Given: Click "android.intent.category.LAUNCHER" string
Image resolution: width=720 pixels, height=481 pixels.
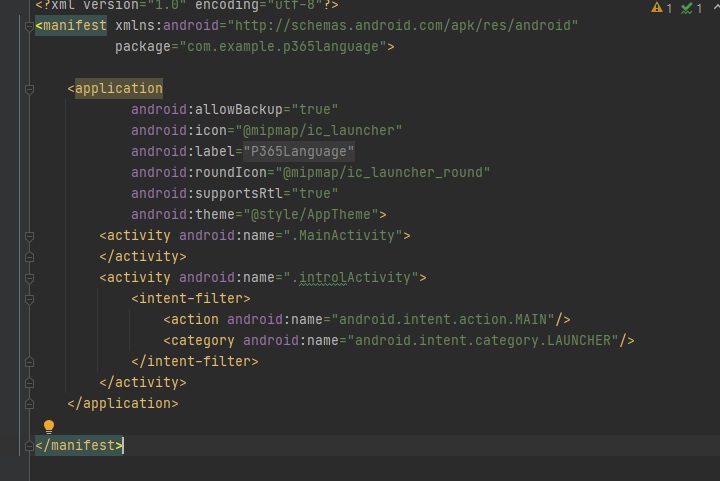Looking at the screenshot, I should [x=483, y=340].
